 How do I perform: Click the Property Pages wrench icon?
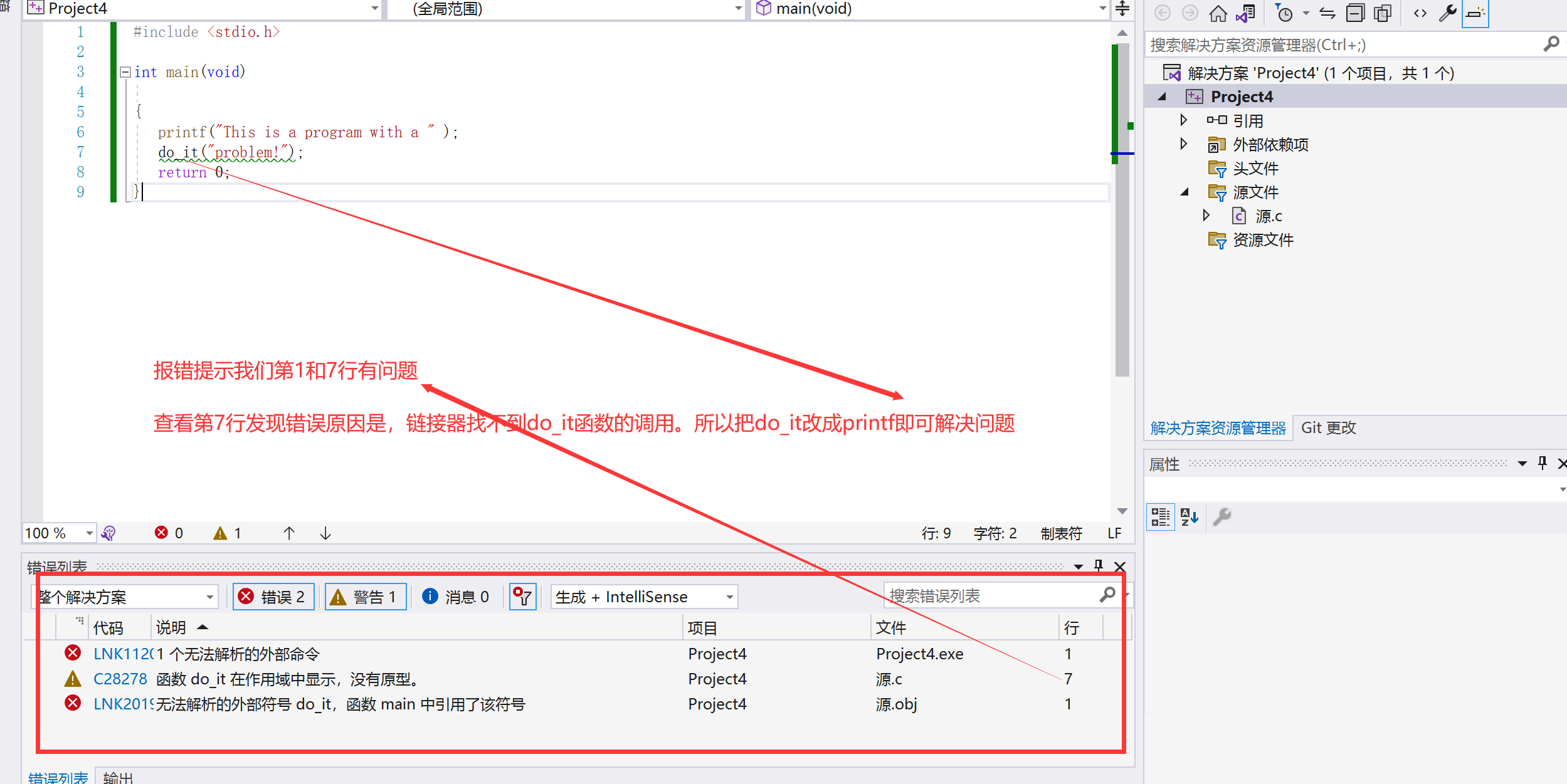tap(1222, 517)
